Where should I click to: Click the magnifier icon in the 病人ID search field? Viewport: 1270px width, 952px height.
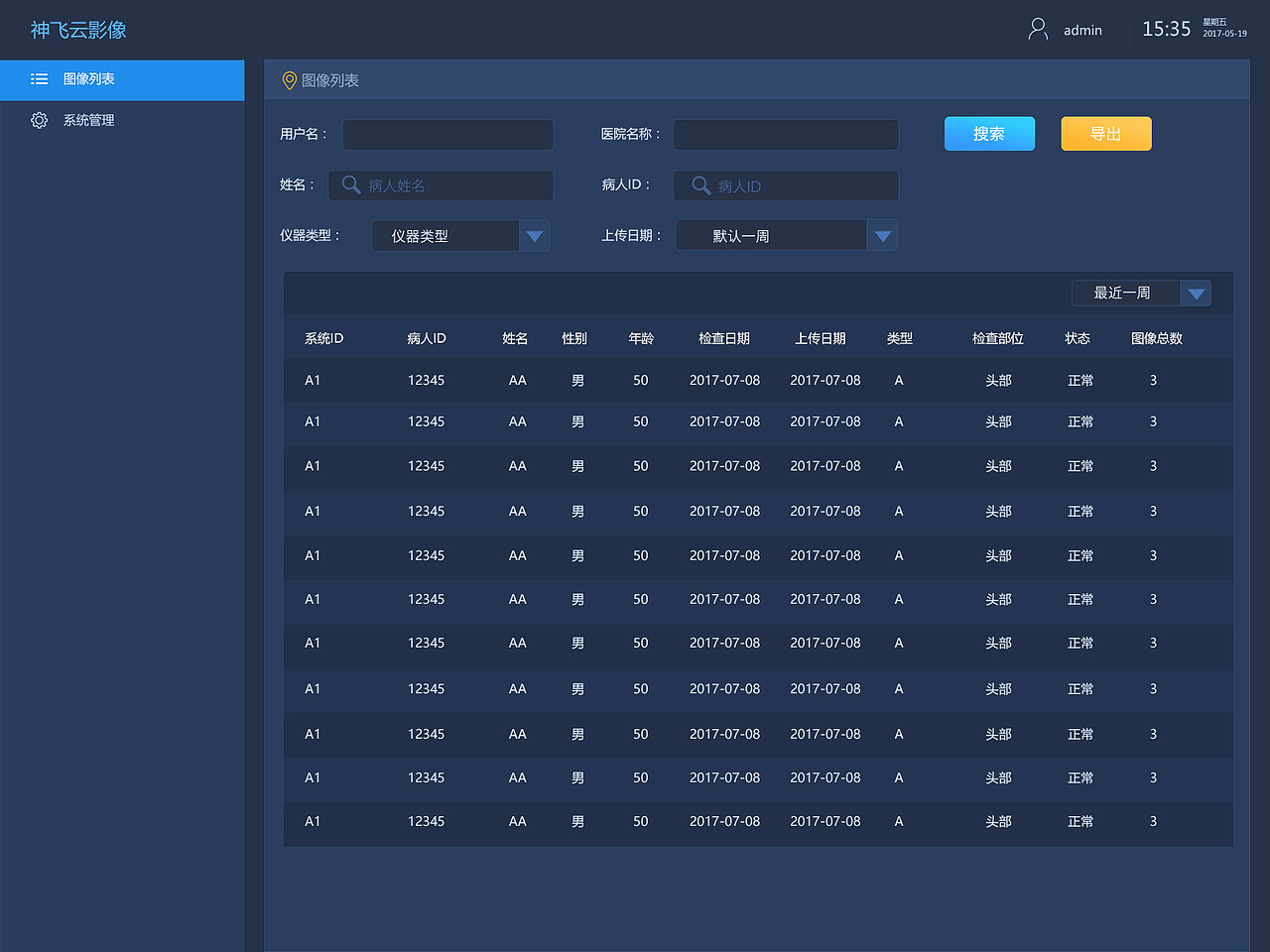[x=701, y=185]
